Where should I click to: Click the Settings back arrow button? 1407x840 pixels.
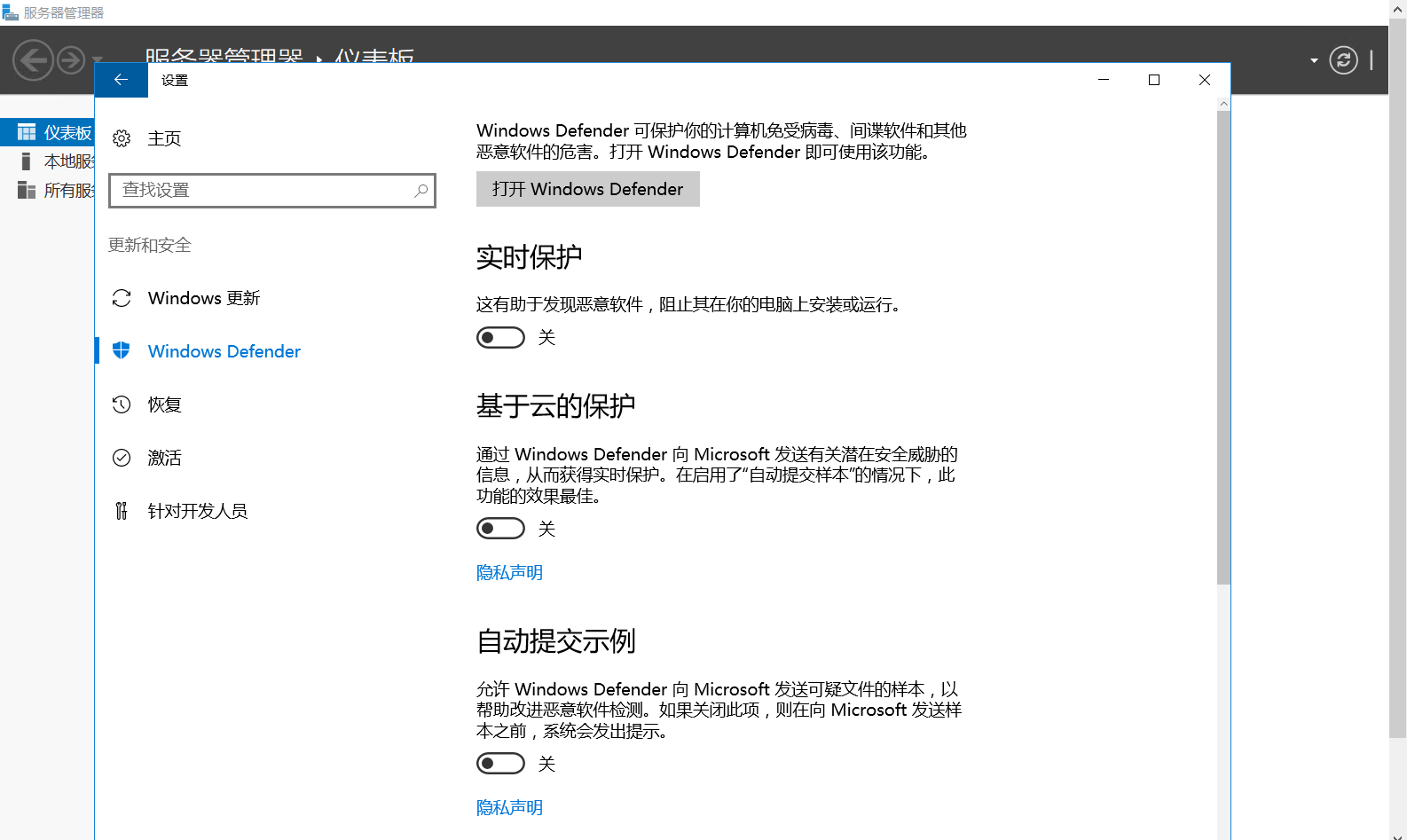(x=121, y=80)
